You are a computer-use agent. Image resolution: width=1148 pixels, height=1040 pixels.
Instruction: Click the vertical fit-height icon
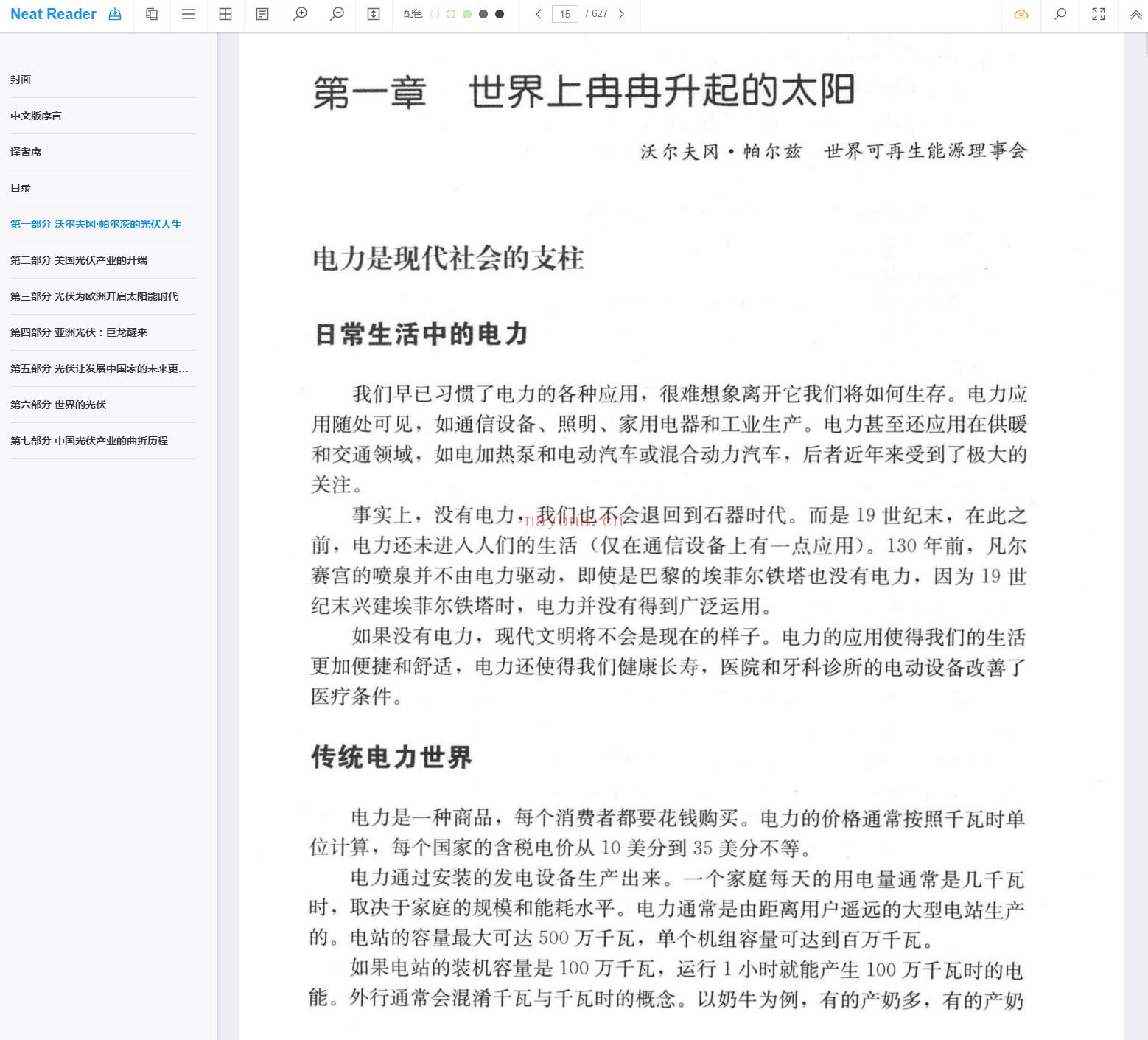tap(374, 14)
